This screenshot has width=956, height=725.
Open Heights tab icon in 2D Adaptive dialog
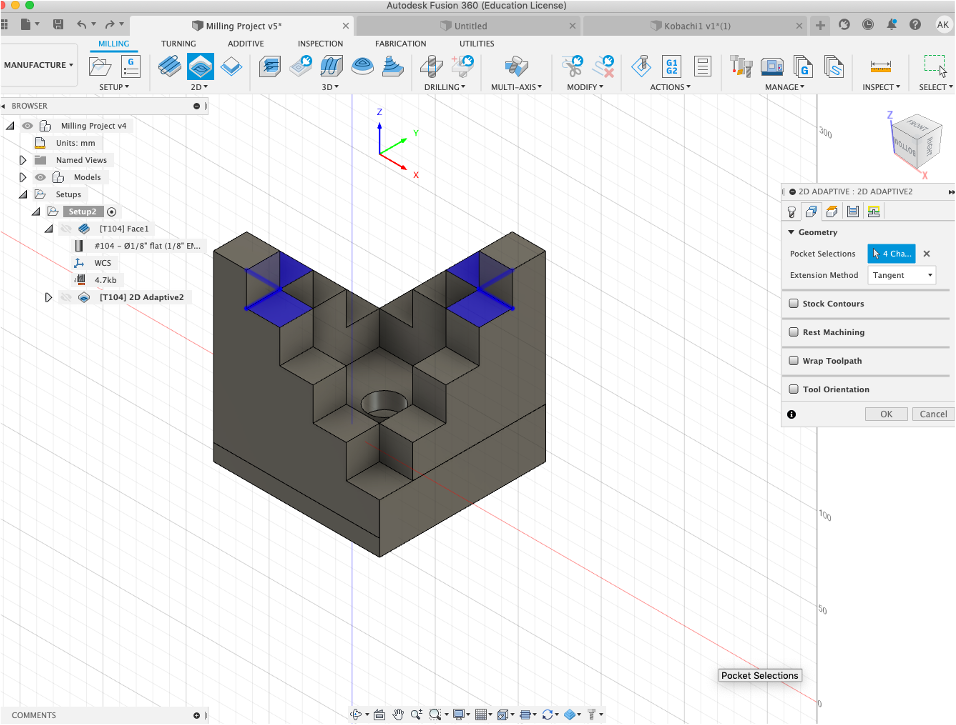[x=832, y=212]
